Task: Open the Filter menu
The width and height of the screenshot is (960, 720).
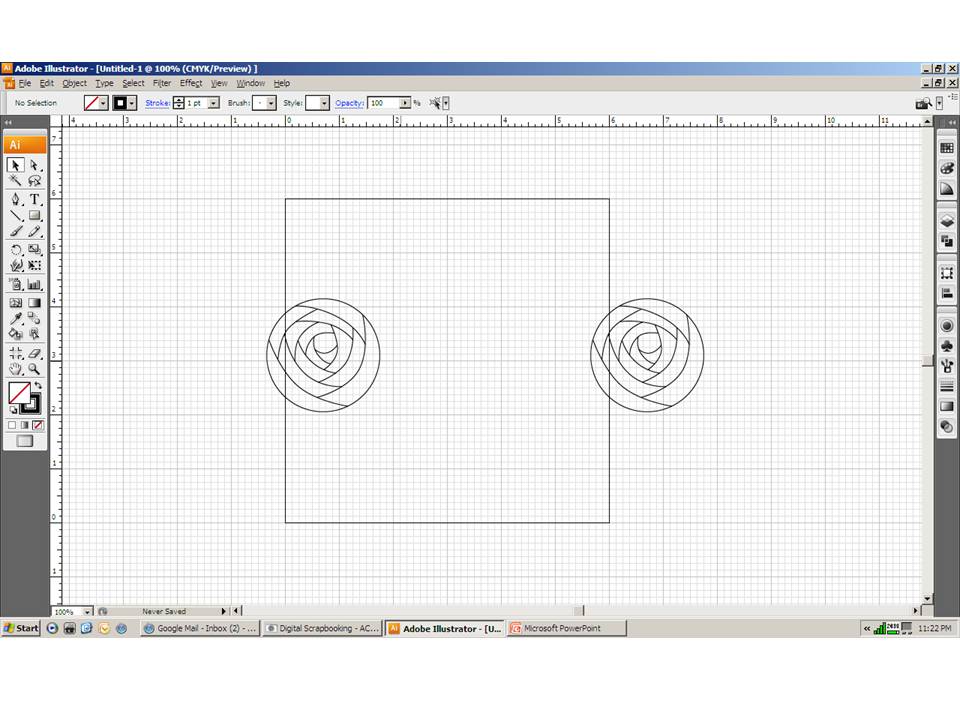Action: 161,83
